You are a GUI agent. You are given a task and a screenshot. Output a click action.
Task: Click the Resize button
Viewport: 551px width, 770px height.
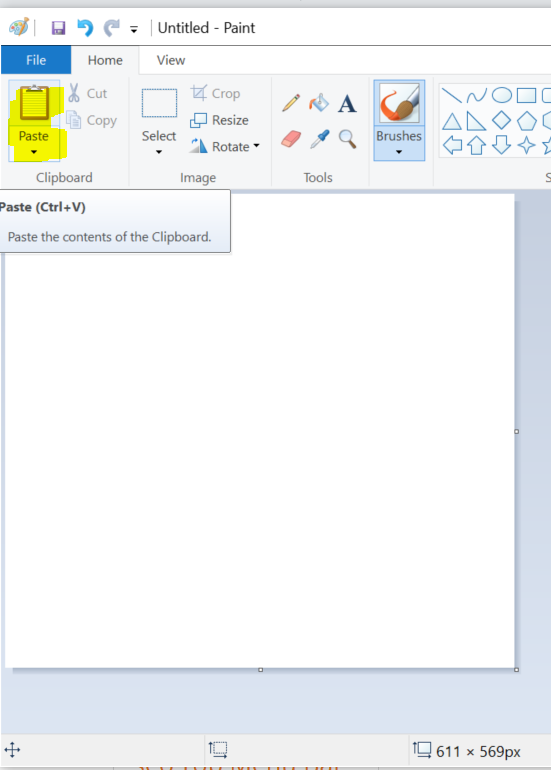click(220, 120)
